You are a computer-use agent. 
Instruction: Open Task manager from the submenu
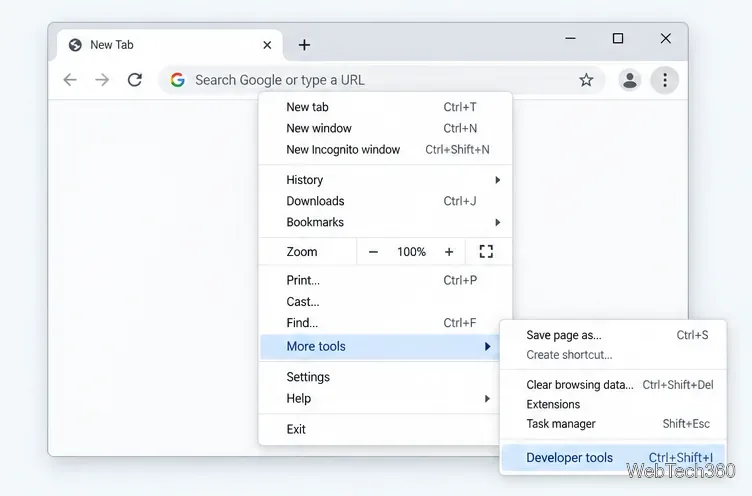click(613, 424)
